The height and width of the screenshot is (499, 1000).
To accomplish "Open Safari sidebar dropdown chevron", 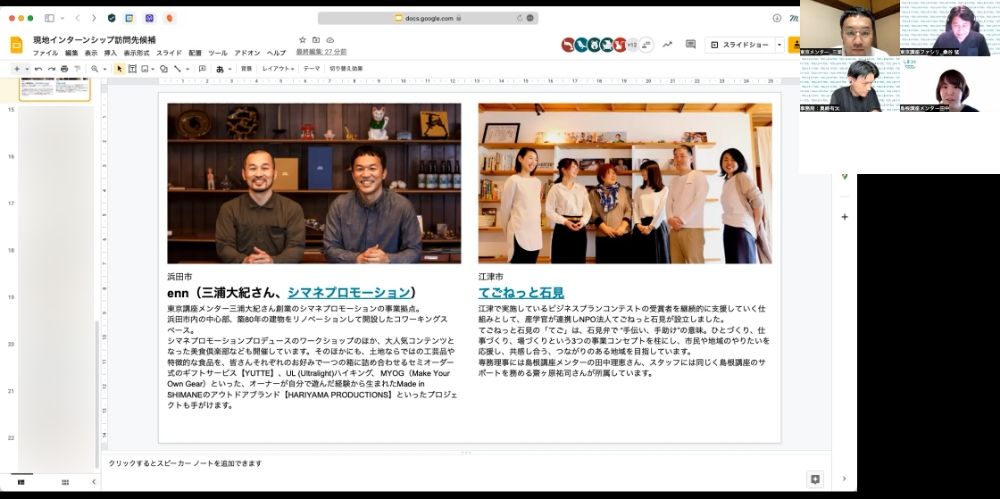I will (61, 18).
